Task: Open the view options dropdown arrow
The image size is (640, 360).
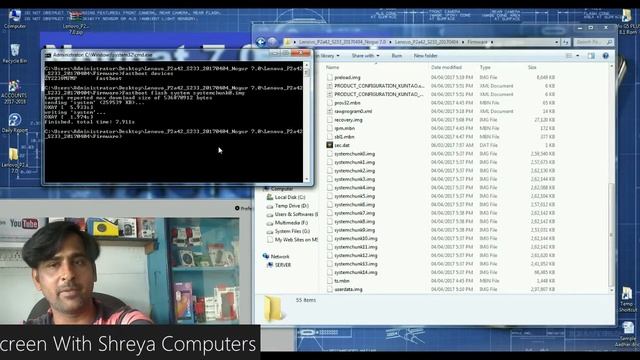Action: 578,56
